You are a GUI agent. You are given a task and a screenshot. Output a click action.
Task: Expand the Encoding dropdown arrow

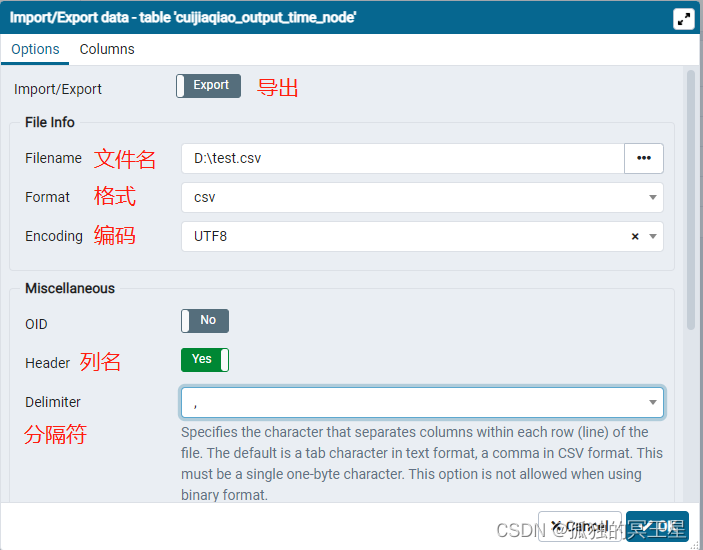point(653,237)
